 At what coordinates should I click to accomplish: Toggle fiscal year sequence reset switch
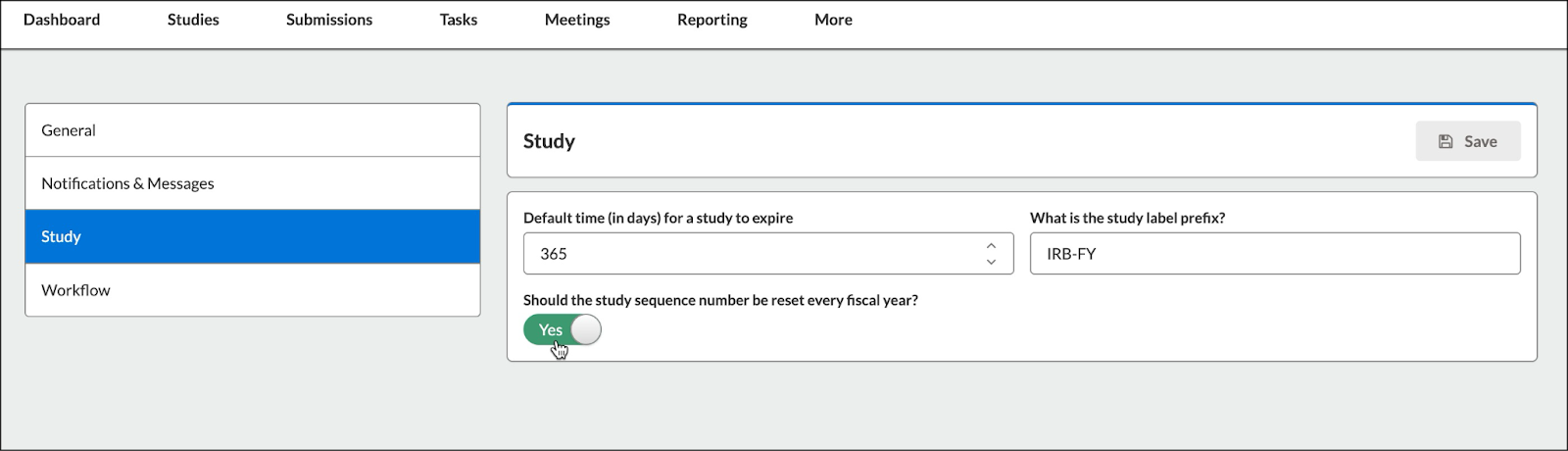coord(563,330)
